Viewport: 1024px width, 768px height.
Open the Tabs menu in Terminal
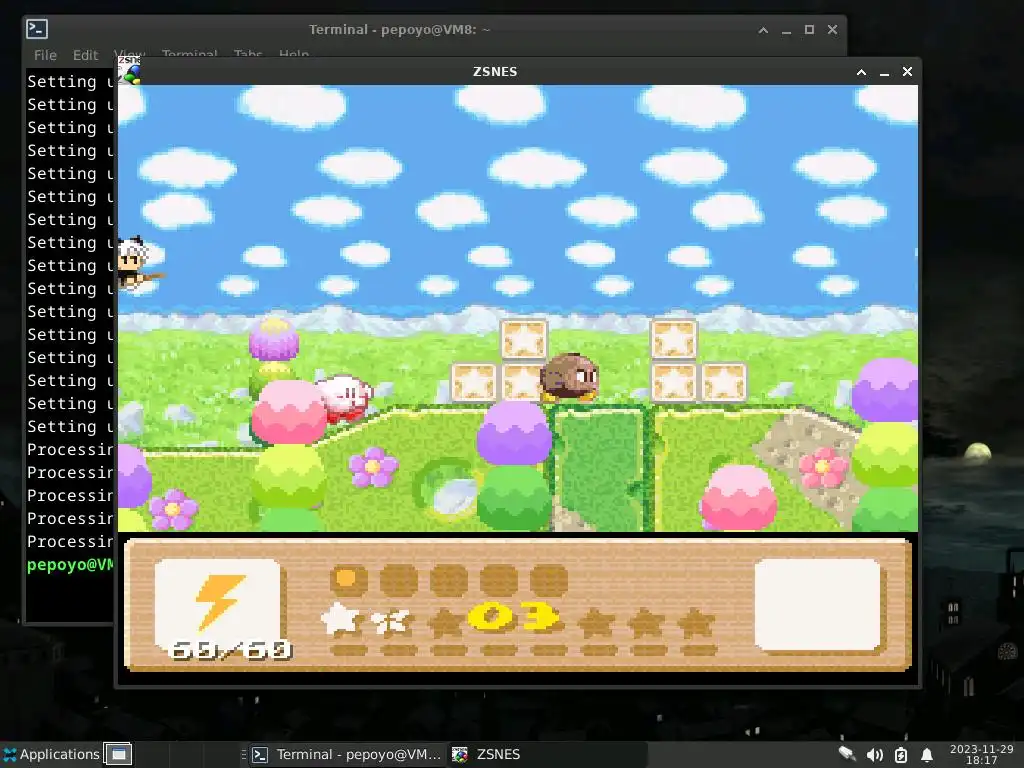pyautogui.click(x=248, y=54)
